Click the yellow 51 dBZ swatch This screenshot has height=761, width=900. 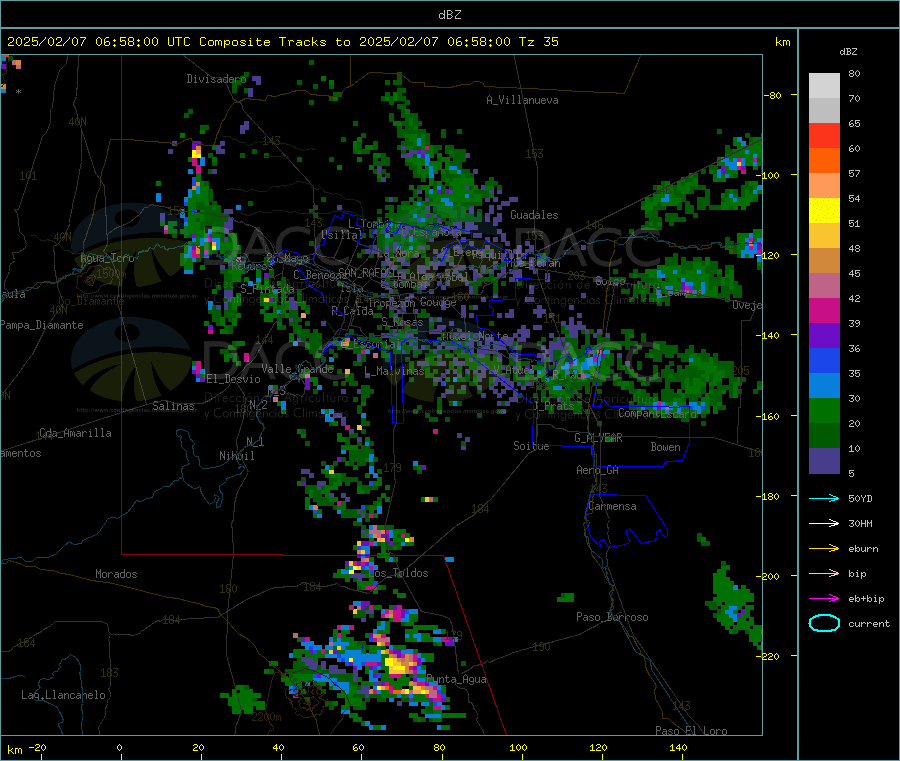coord(824,211)
